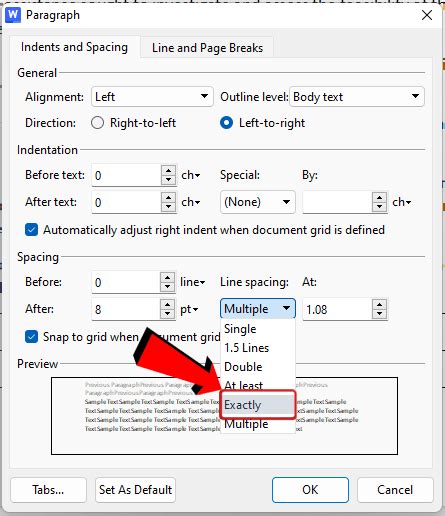Image resolution: width=445 pixels, height=516 pixels.
Task: Cancel the Paragraph dialog
Action: pos(395,490)
